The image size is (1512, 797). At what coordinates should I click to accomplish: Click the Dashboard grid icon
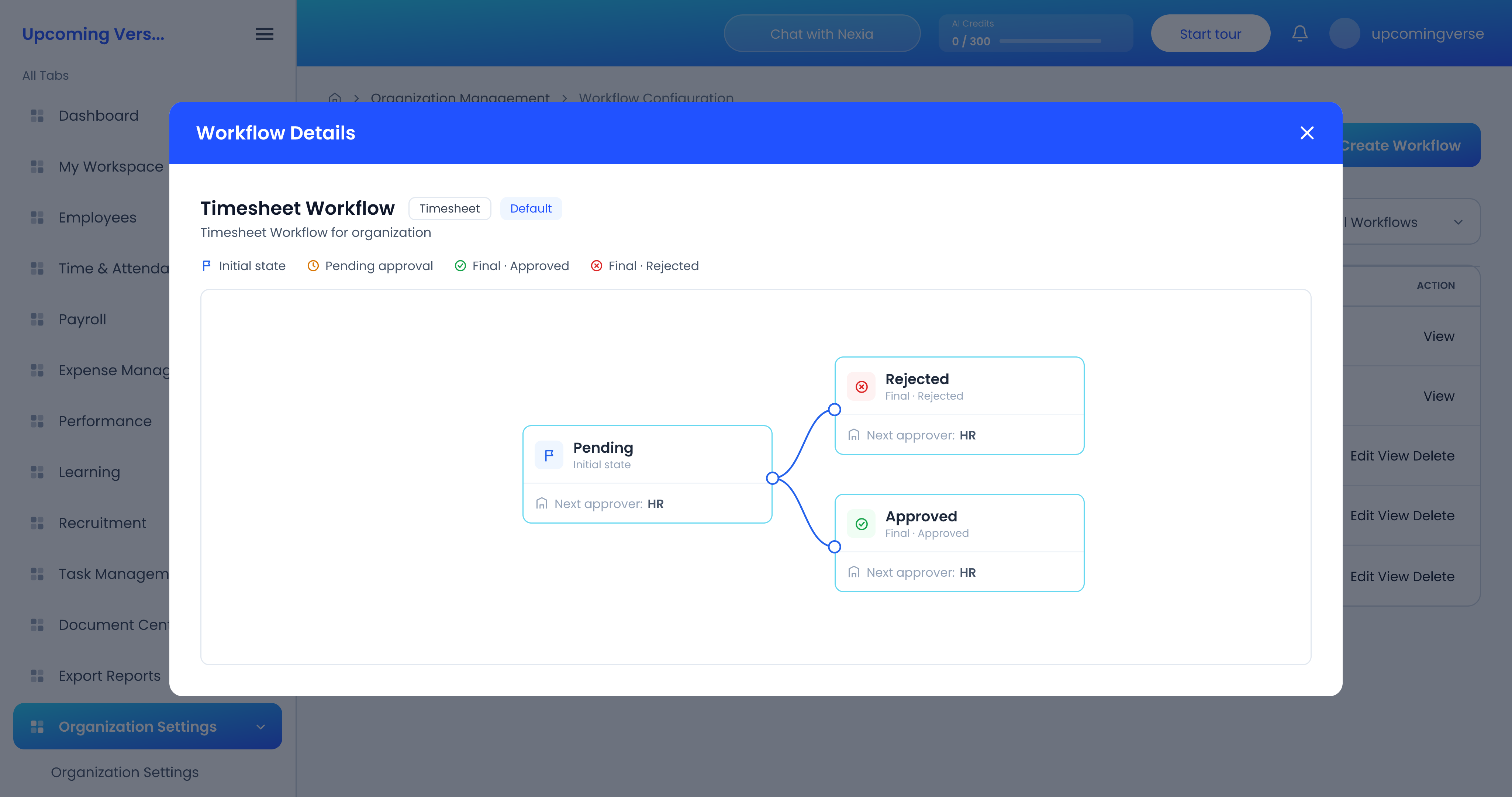[37, 115]
